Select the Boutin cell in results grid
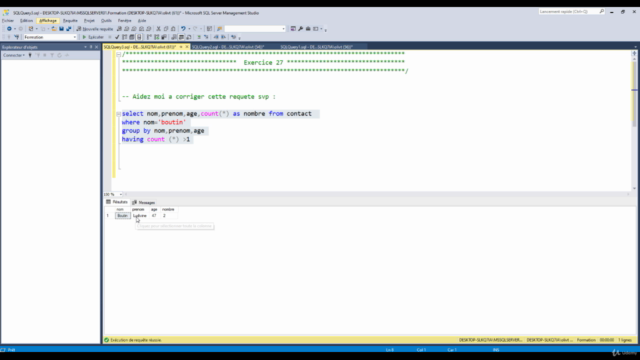This screenshot has height=360, width=640. click(x=122, y=216)
